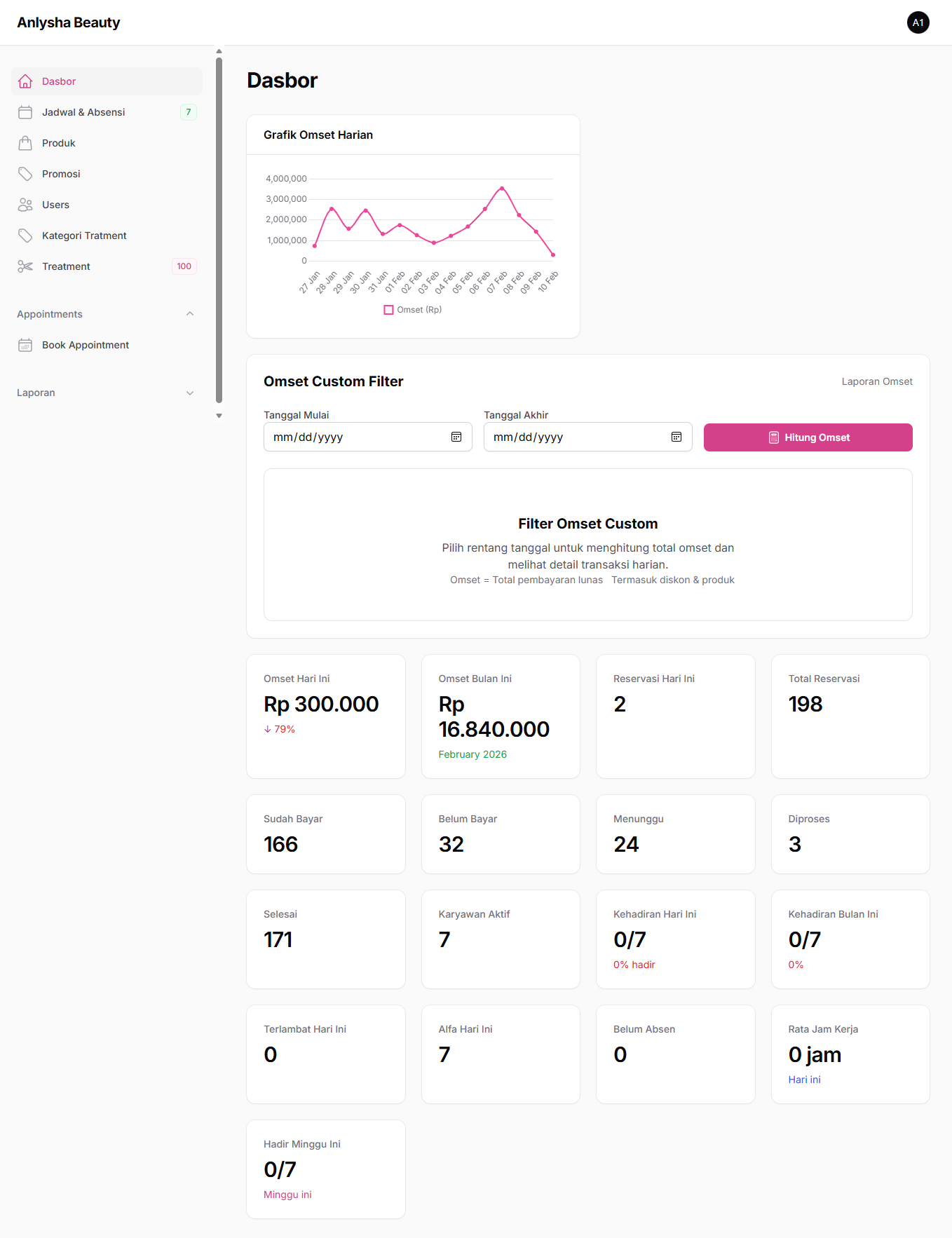Click the Anlysha Beauty brand title
Image resolution: width=952 pixels, height=1238 pixels.
pyautogui.click(x=69, y=22)
